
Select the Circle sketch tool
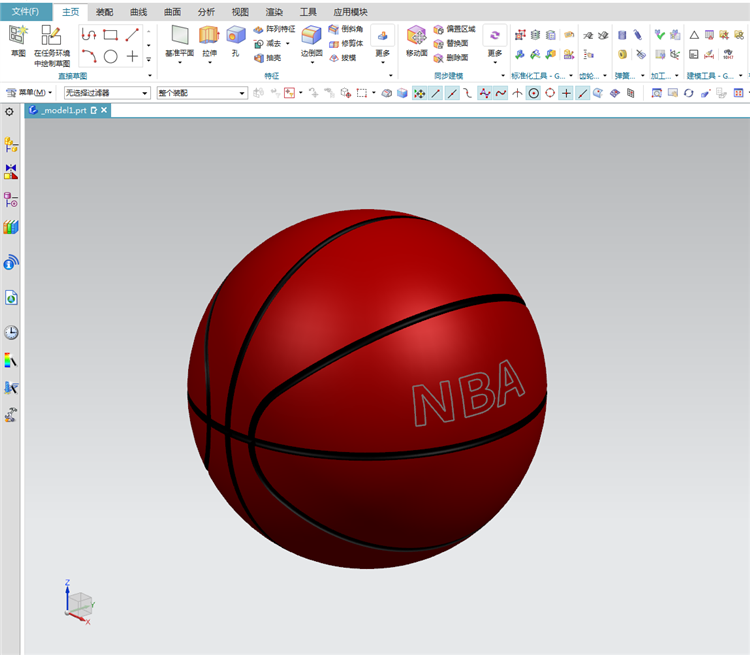click(x=110, y=56)
